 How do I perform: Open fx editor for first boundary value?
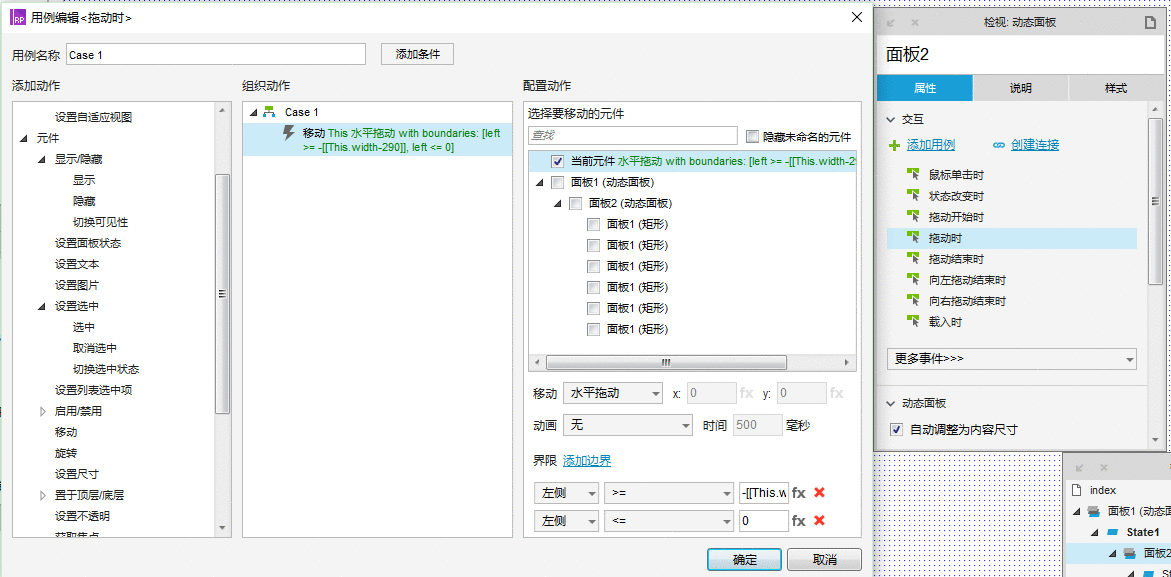pyautogui.click(x=799, y=493)
